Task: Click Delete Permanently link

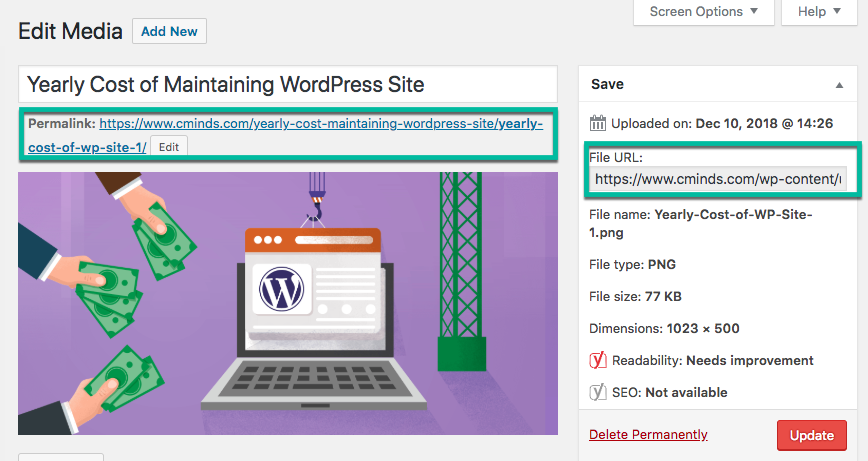Action: pos(648,435)
